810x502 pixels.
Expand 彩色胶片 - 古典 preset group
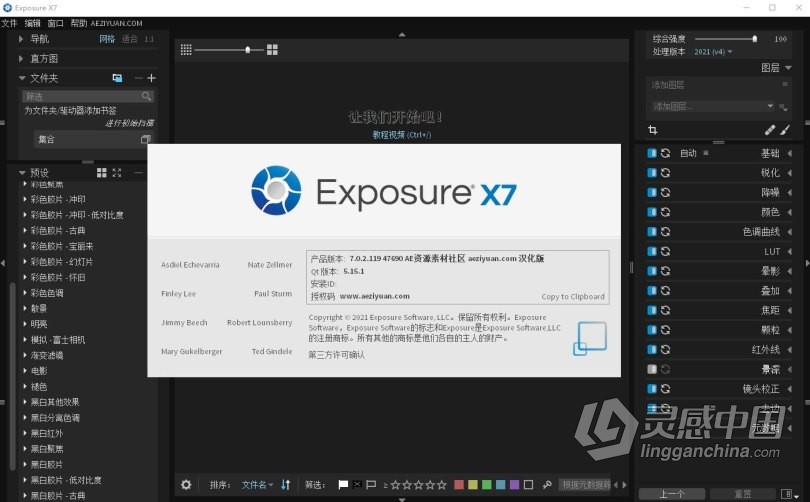tap(24, 230)
